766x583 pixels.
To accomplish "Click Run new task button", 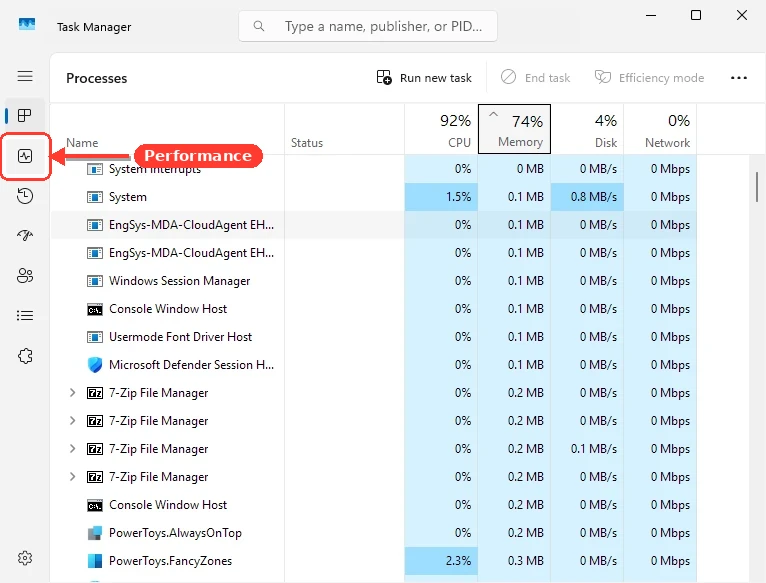I will pyautogui.click(x=424, y=78).
